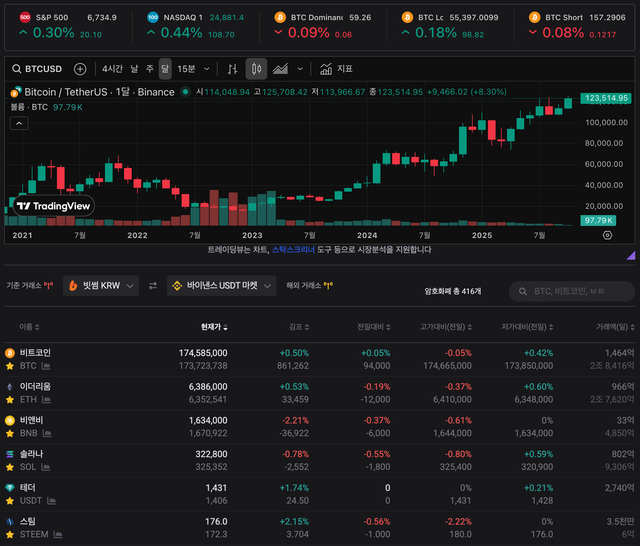Click the chart settings gear icon
Screen dimensions: 640x546
[x=607, y=235]
